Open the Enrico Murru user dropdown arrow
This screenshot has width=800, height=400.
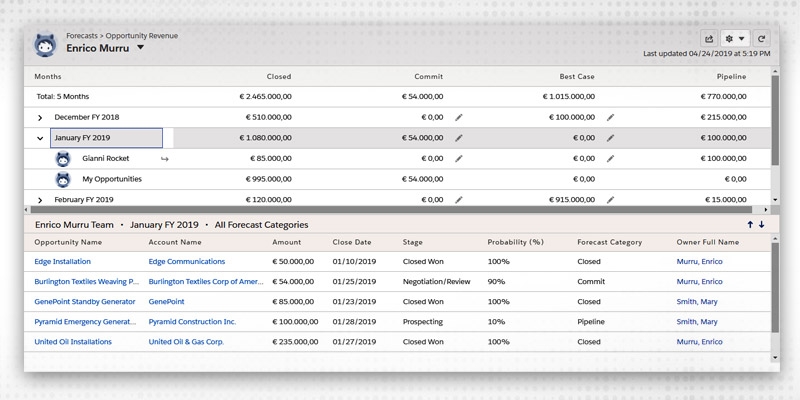point(141,47)
